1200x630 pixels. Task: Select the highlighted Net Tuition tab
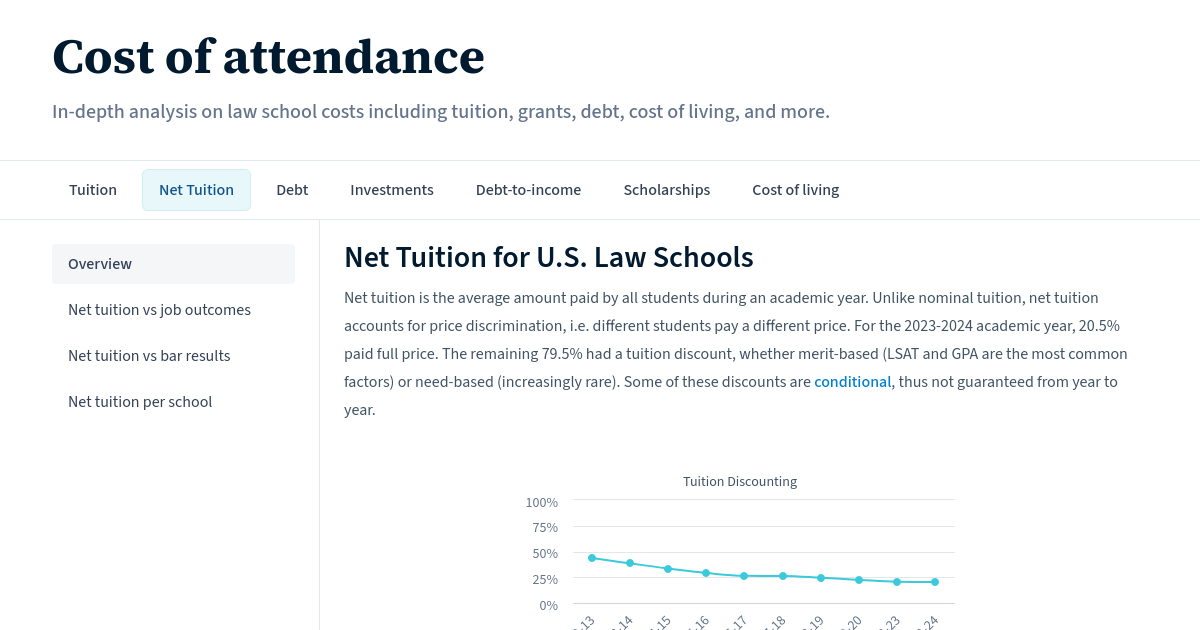tap(196, 189)
